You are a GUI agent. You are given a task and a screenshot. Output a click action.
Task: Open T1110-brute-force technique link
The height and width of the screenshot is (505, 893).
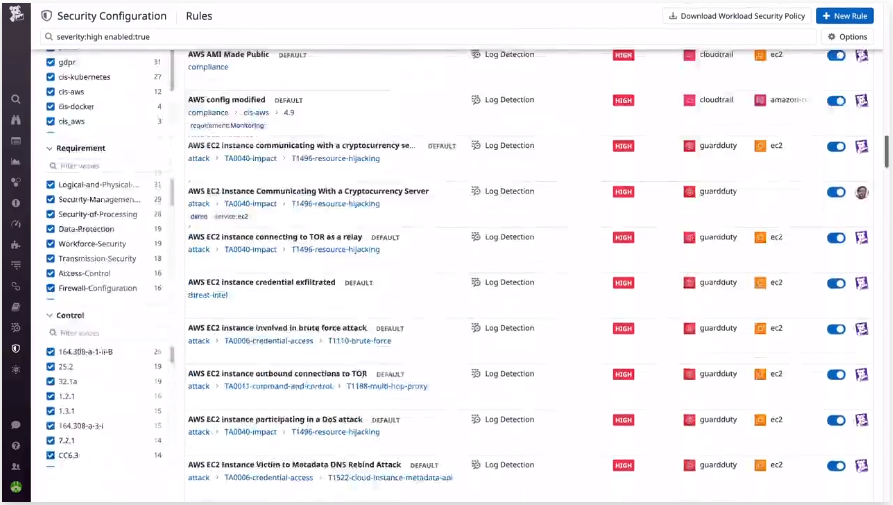tap(359, 341)
